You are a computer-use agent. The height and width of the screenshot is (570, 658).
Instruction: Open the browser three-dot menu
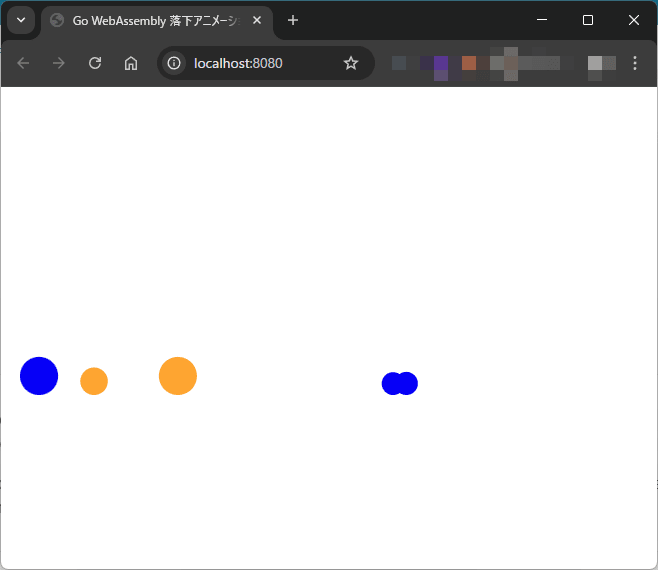coord(635,63)
